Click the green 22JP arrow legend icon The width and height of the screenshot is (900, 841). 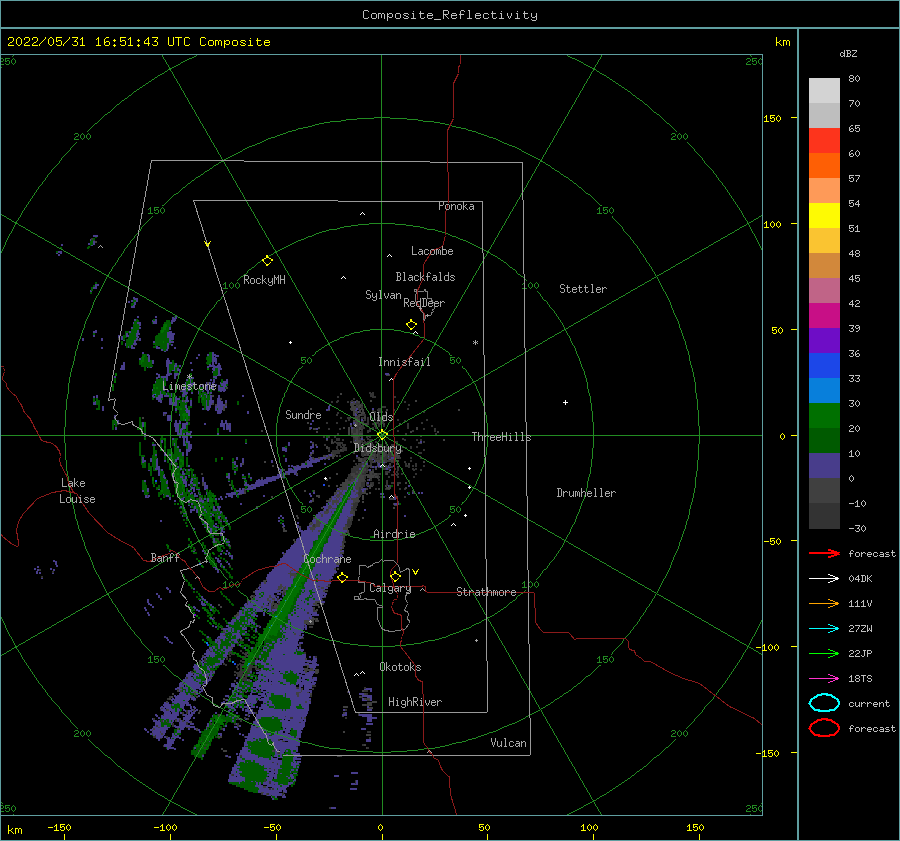point(824,653)
